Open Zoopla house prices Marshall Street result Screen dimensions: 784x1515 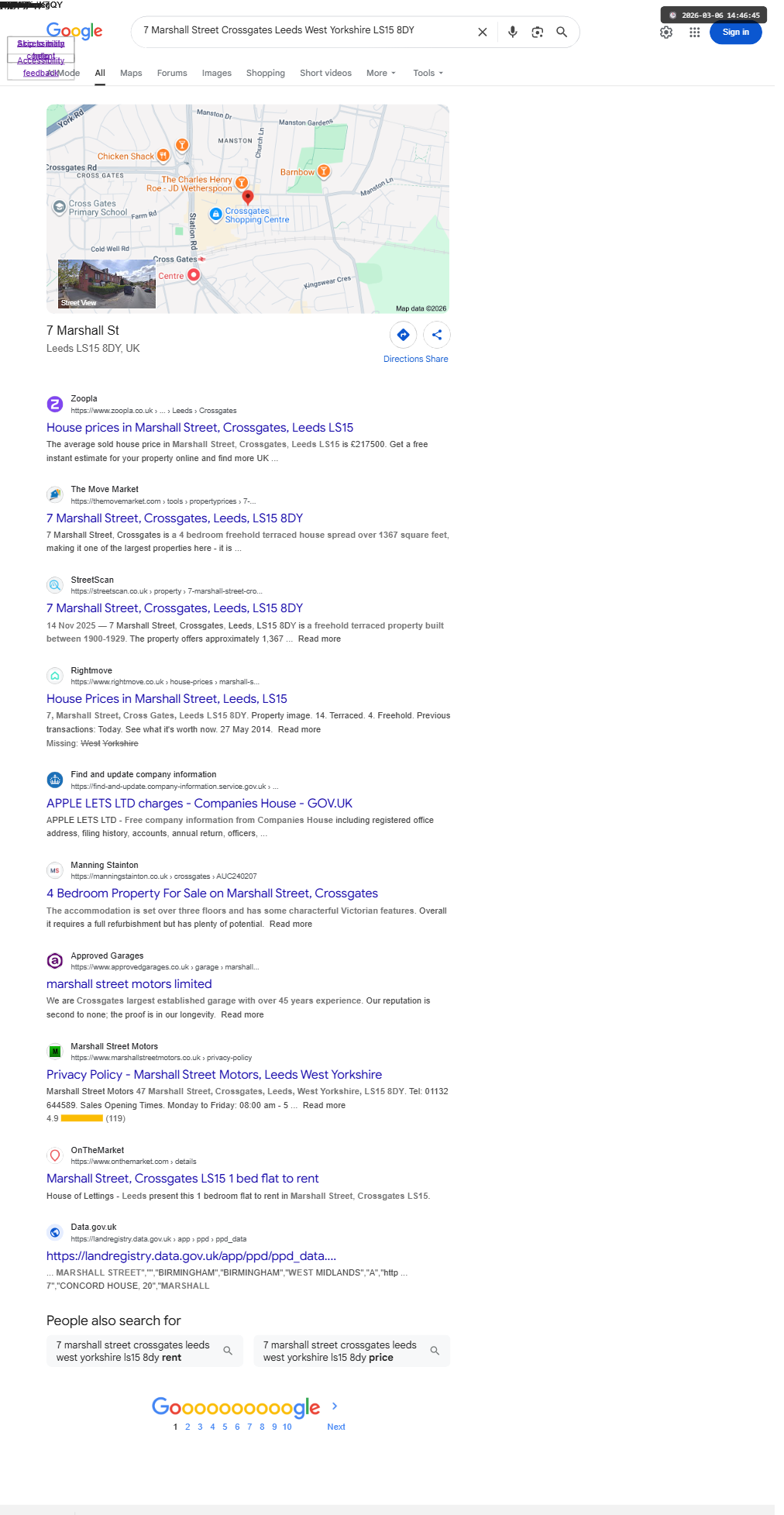point(200,428)
